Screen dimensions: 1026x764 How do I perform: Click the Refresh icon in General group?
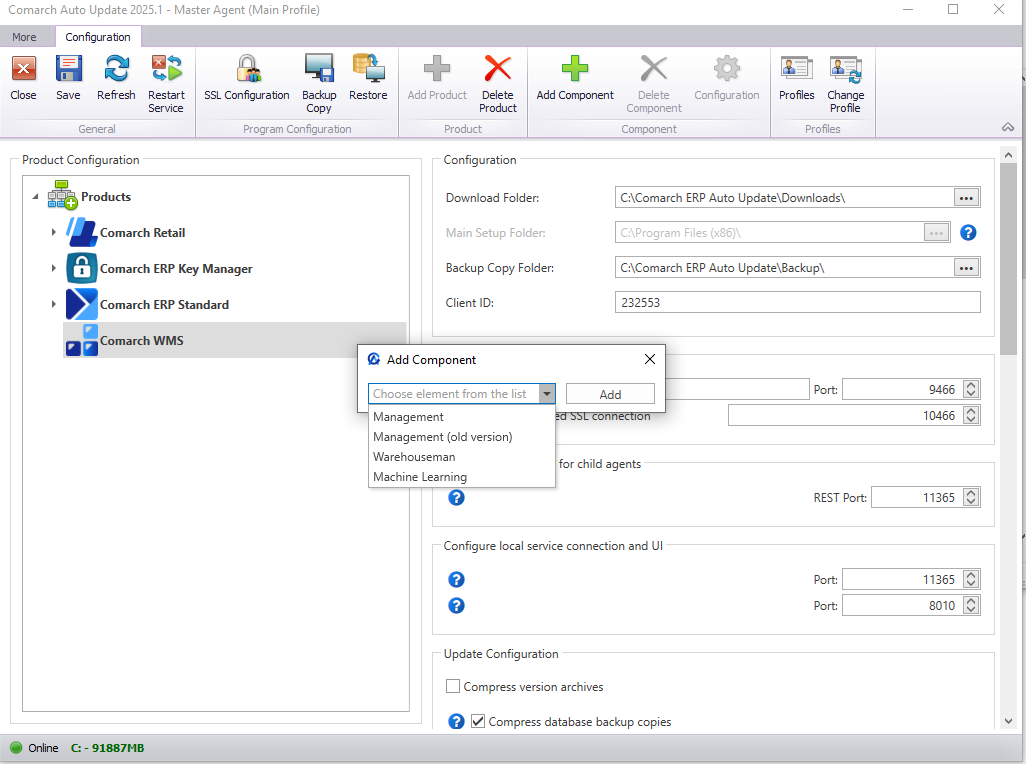pos(116,69)
